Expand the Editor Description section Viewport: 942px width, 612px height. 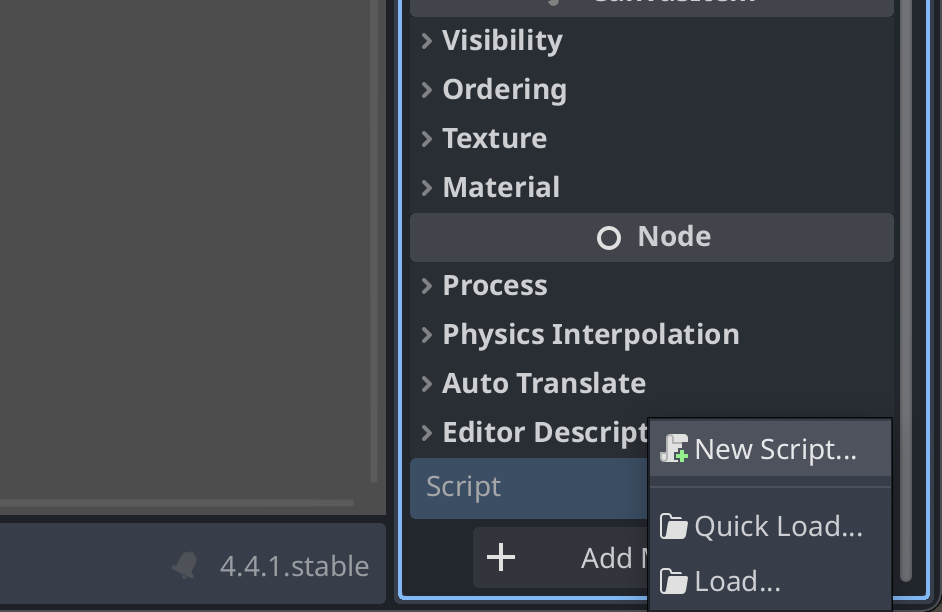(x=529, y=432)
